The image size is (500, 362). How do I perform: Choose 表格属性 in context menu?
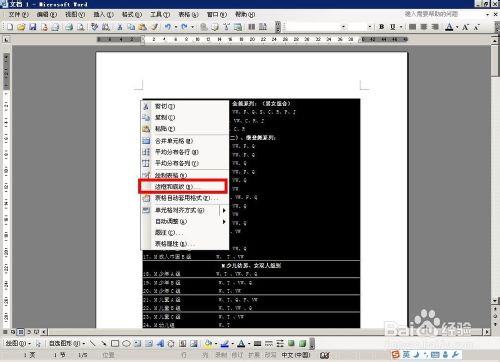click(x=185, y=244)
